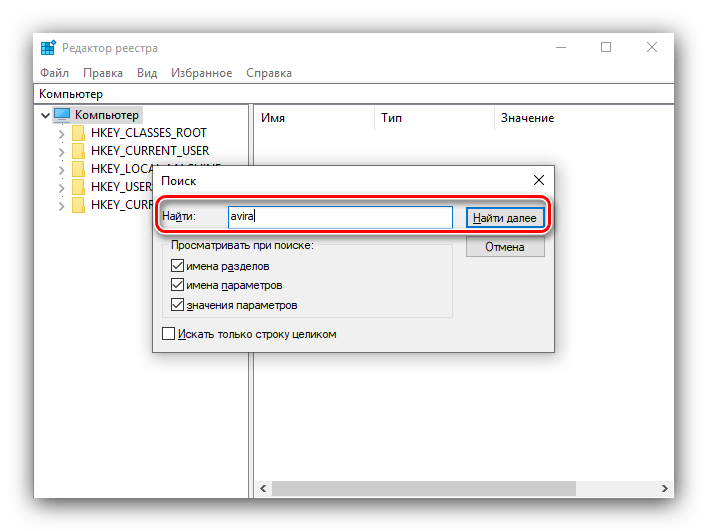Click the HKEY_CURRENT_USER folder icon
707x531 pixels.
coord(78,151)
